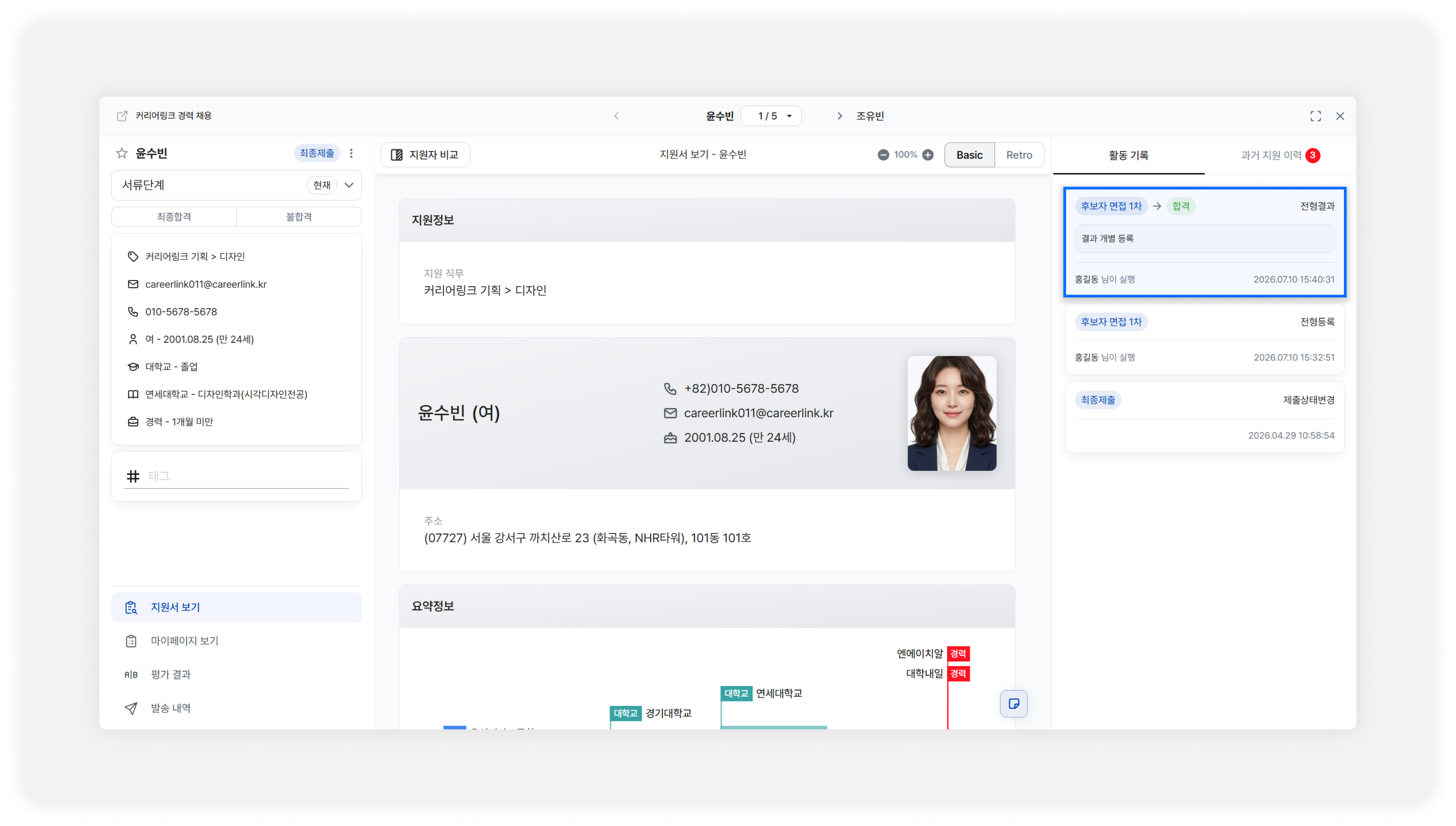Click the applicant profile photo
Screen dimensions: 1456x826
coord(951,413)
